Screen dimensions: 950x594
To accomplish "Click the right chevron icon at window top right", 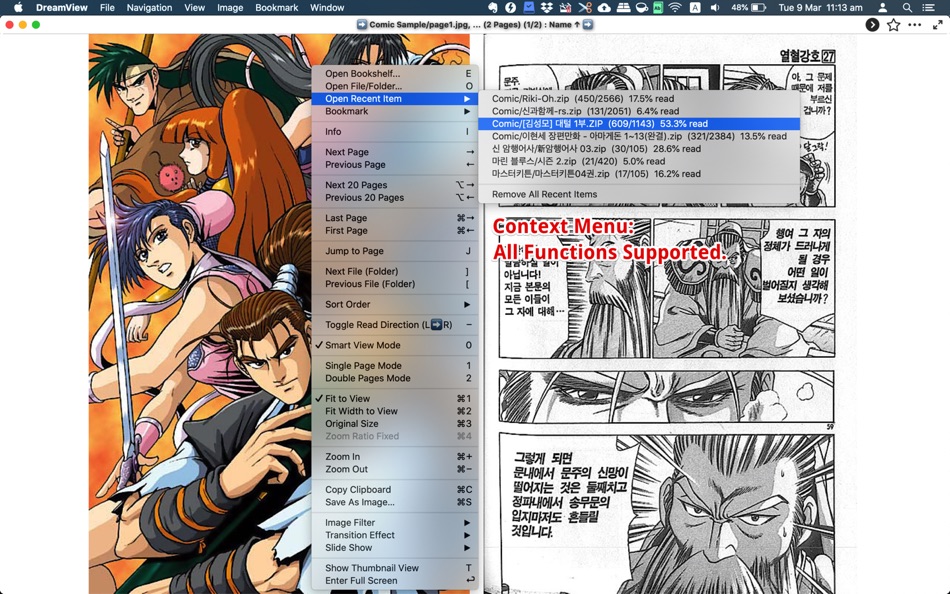I will [872, 24].
